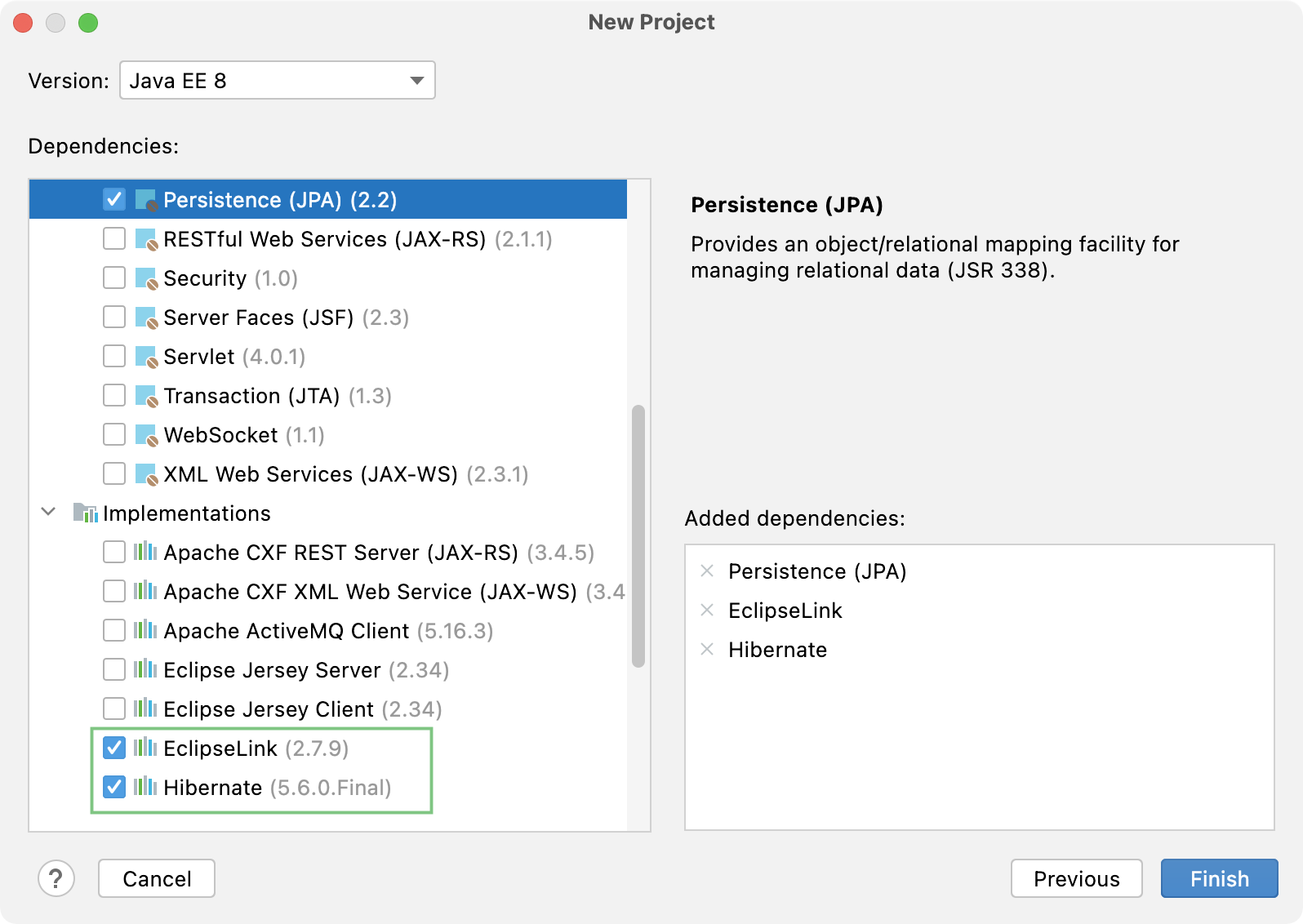Click the Security specification icon

pos(146,278)
